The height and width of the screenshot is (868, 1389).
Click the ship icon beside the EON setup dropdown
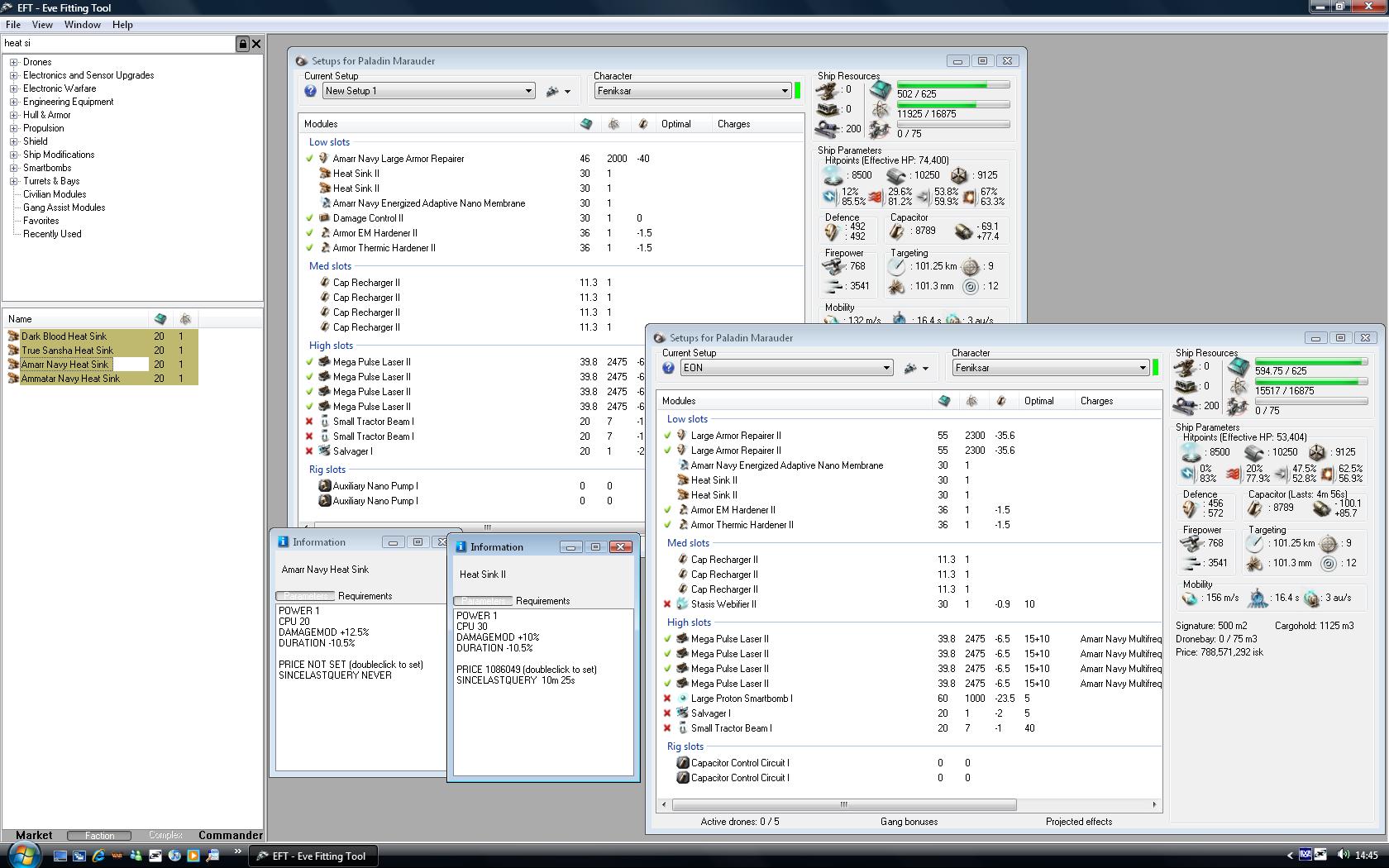(x=910, y=368)
